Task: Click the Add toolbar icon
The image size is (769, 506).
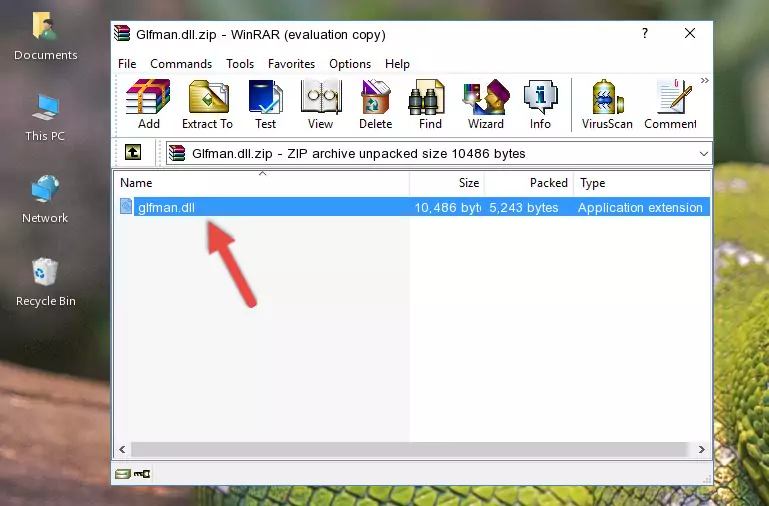Action: coord(148,104)
